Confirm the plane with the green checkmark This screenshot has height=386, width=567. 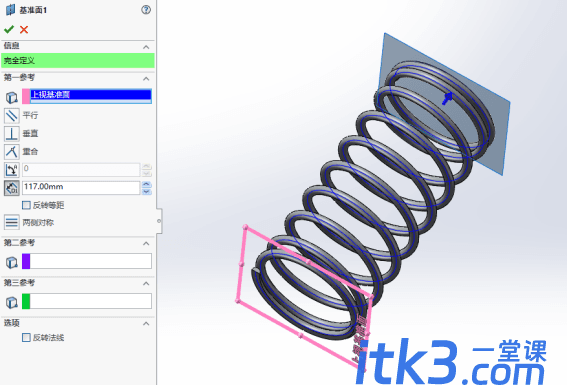pyautogui.click(x=9, y=29)
